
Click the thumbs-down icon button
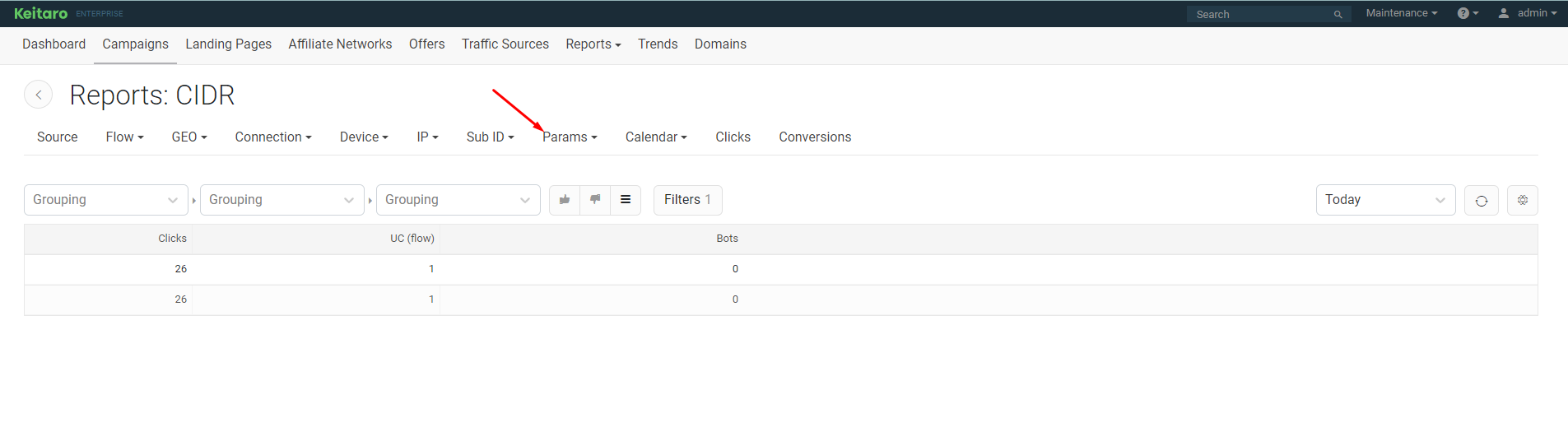click(x=595, y=200)
